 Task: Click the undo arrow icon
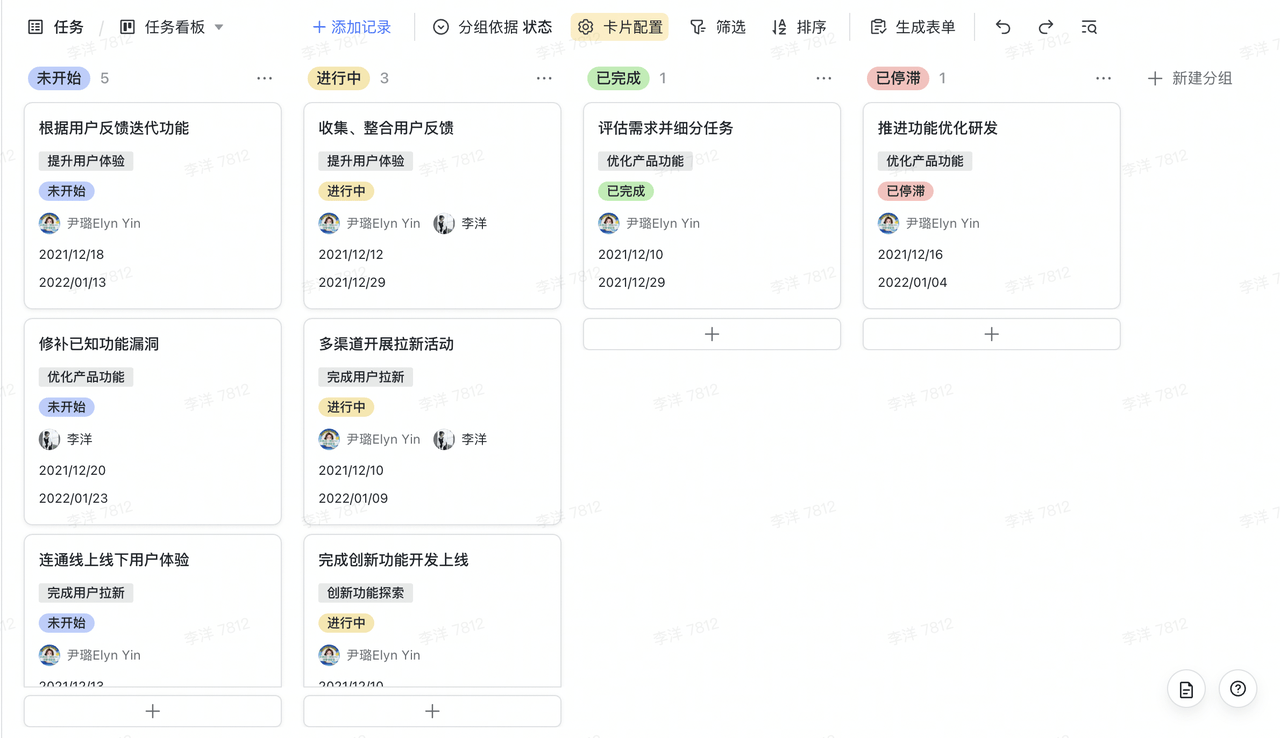coord(1003,27)
